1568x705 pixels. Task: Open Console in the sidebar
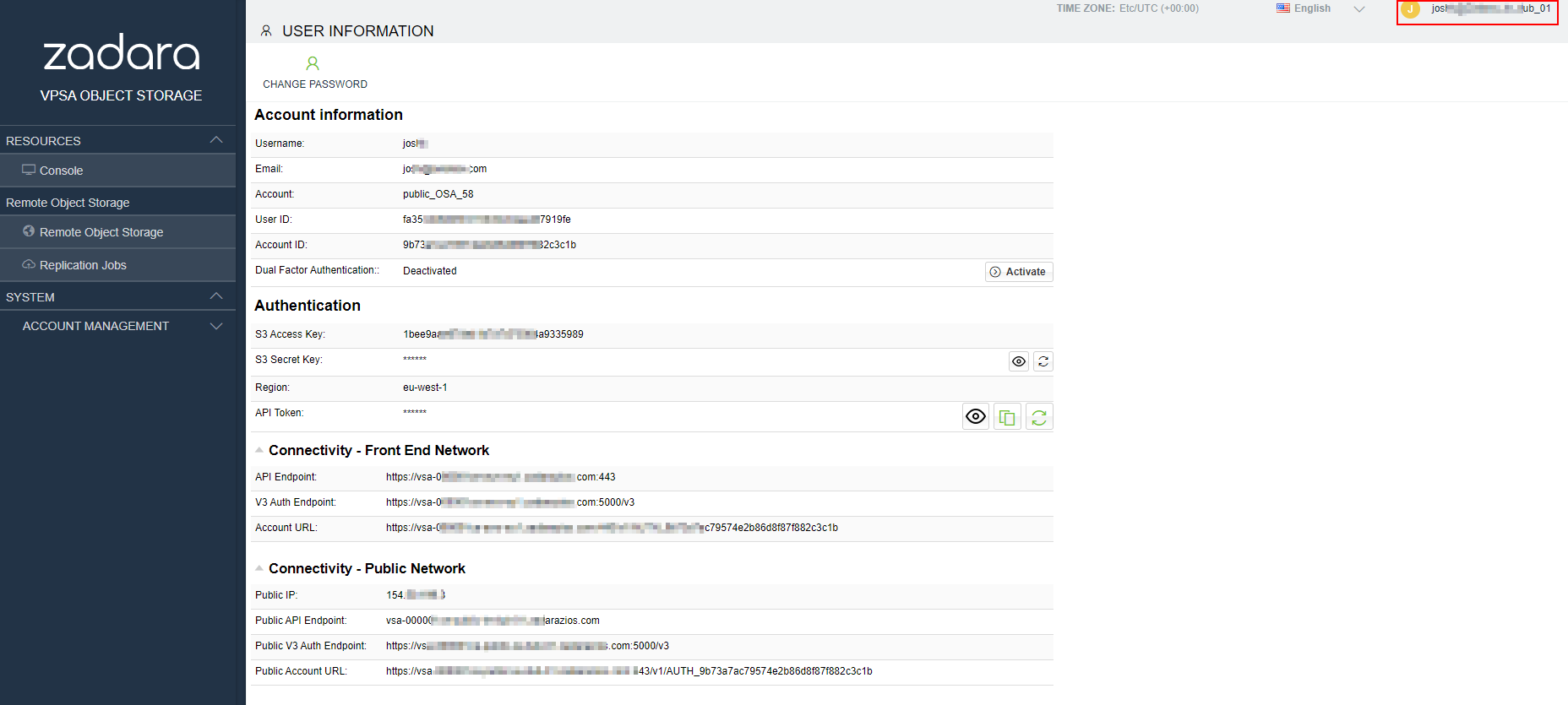click(118, 171)
